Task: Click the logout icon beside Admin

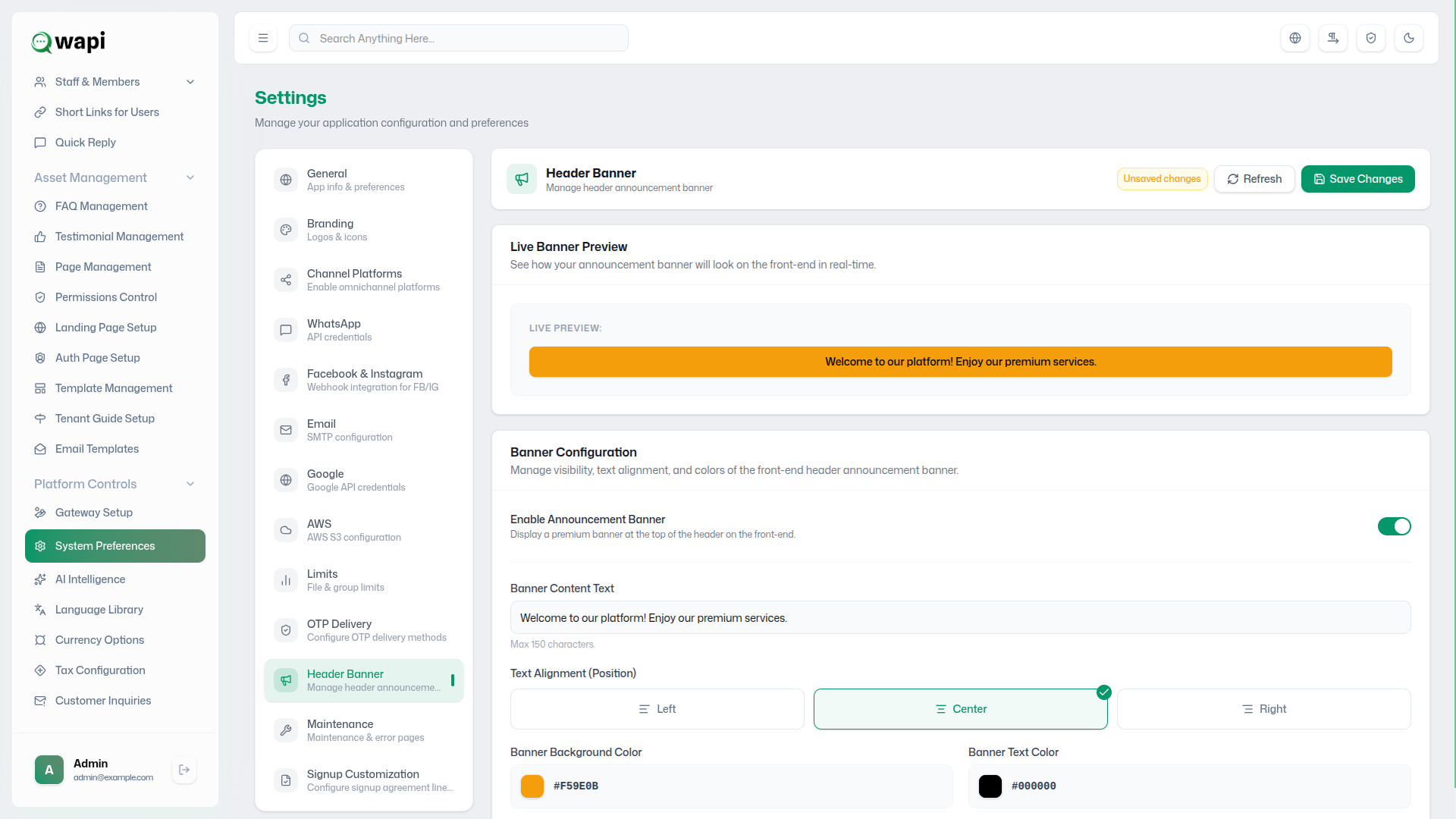Action: [184, 770]
